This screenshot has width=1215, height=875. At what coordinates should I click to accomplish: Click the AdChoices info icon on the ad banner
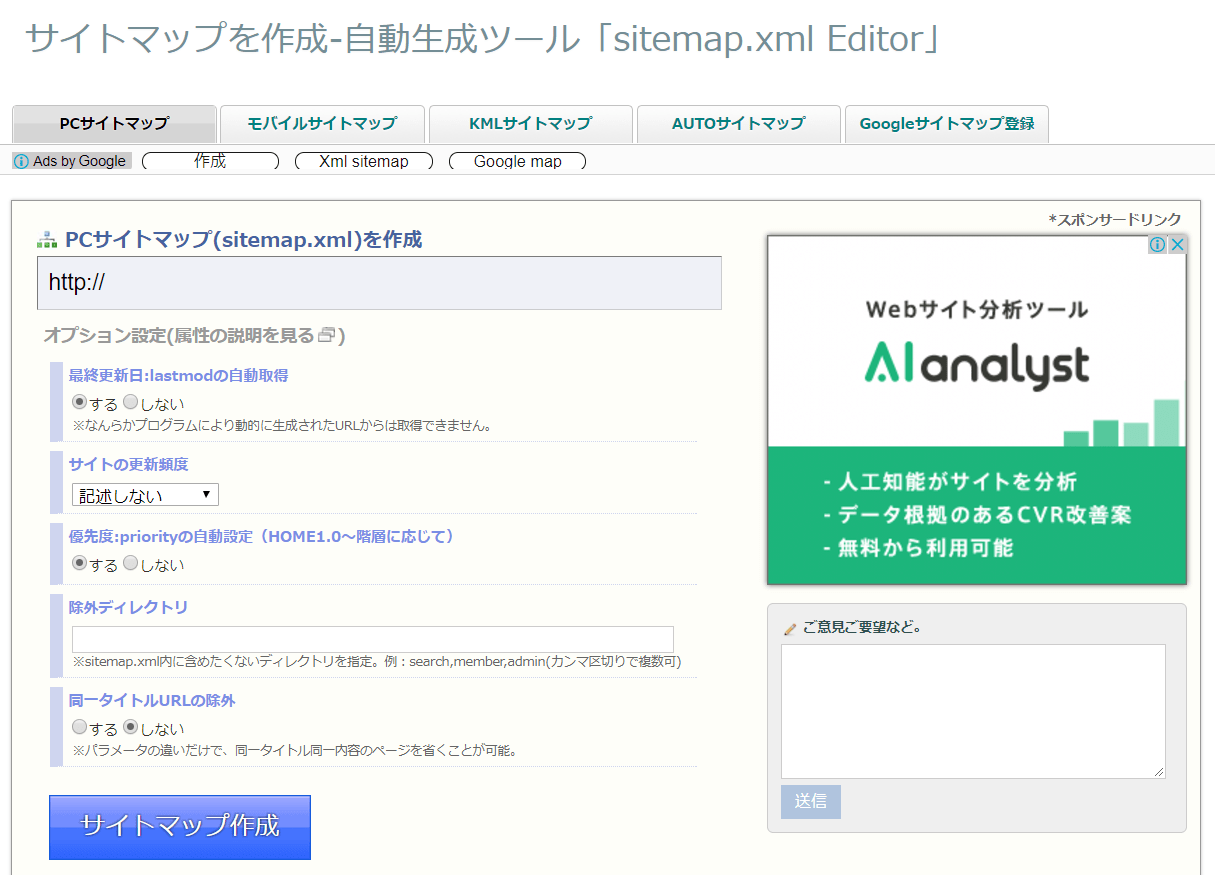pos(1158,245)
